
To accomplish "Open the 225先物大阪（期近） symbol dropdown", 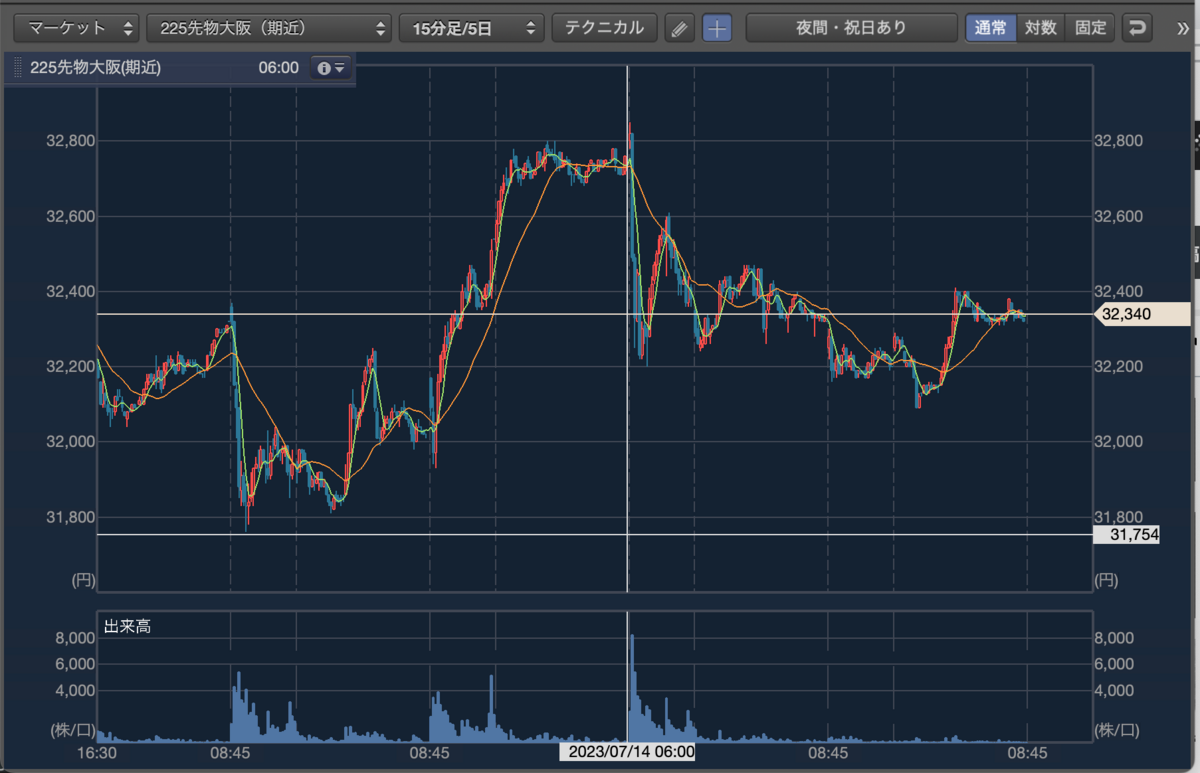I will [x=269, y=27].
